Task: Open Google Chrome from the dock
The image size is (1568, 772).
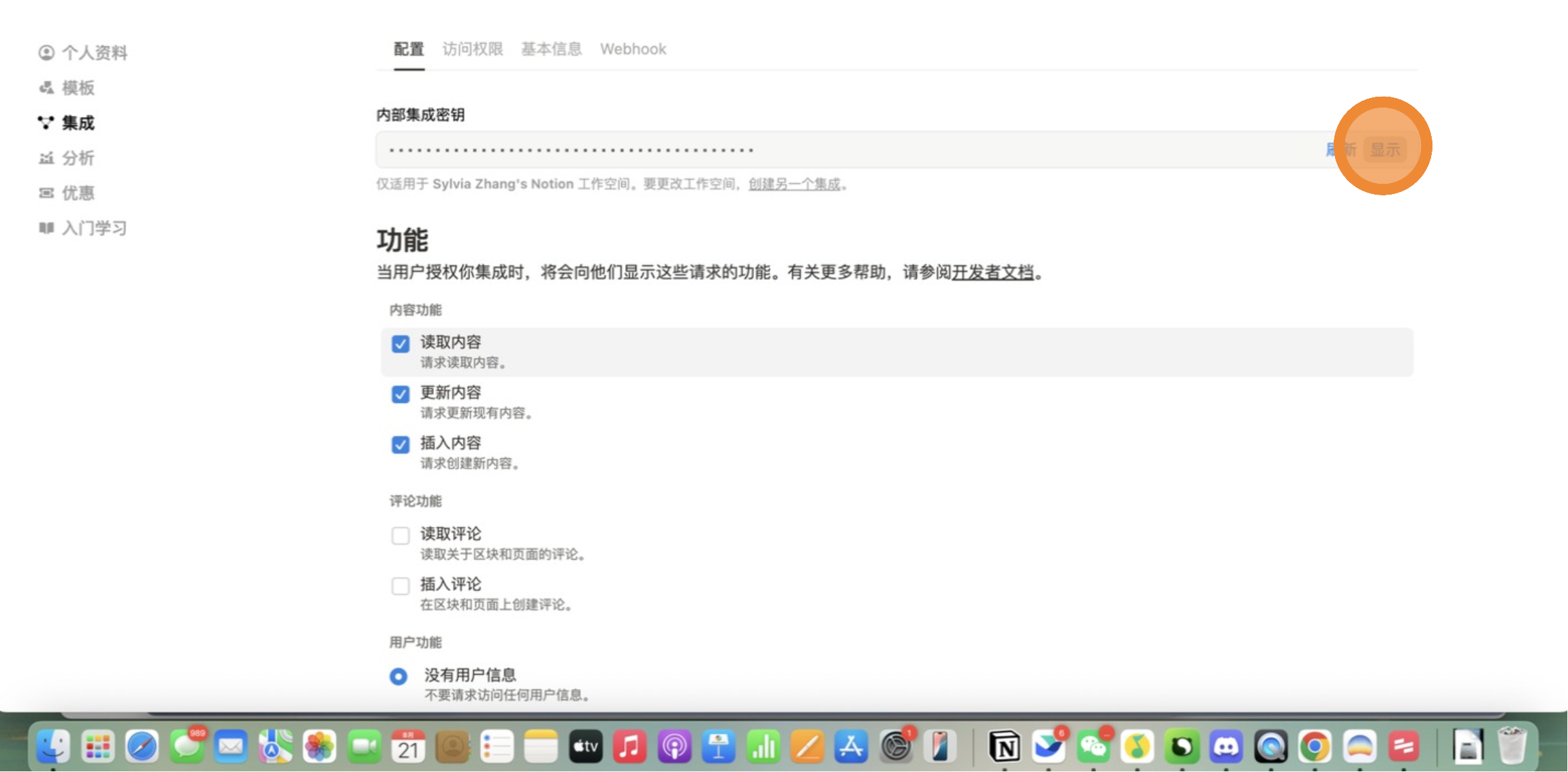Action: [1315, 747]
